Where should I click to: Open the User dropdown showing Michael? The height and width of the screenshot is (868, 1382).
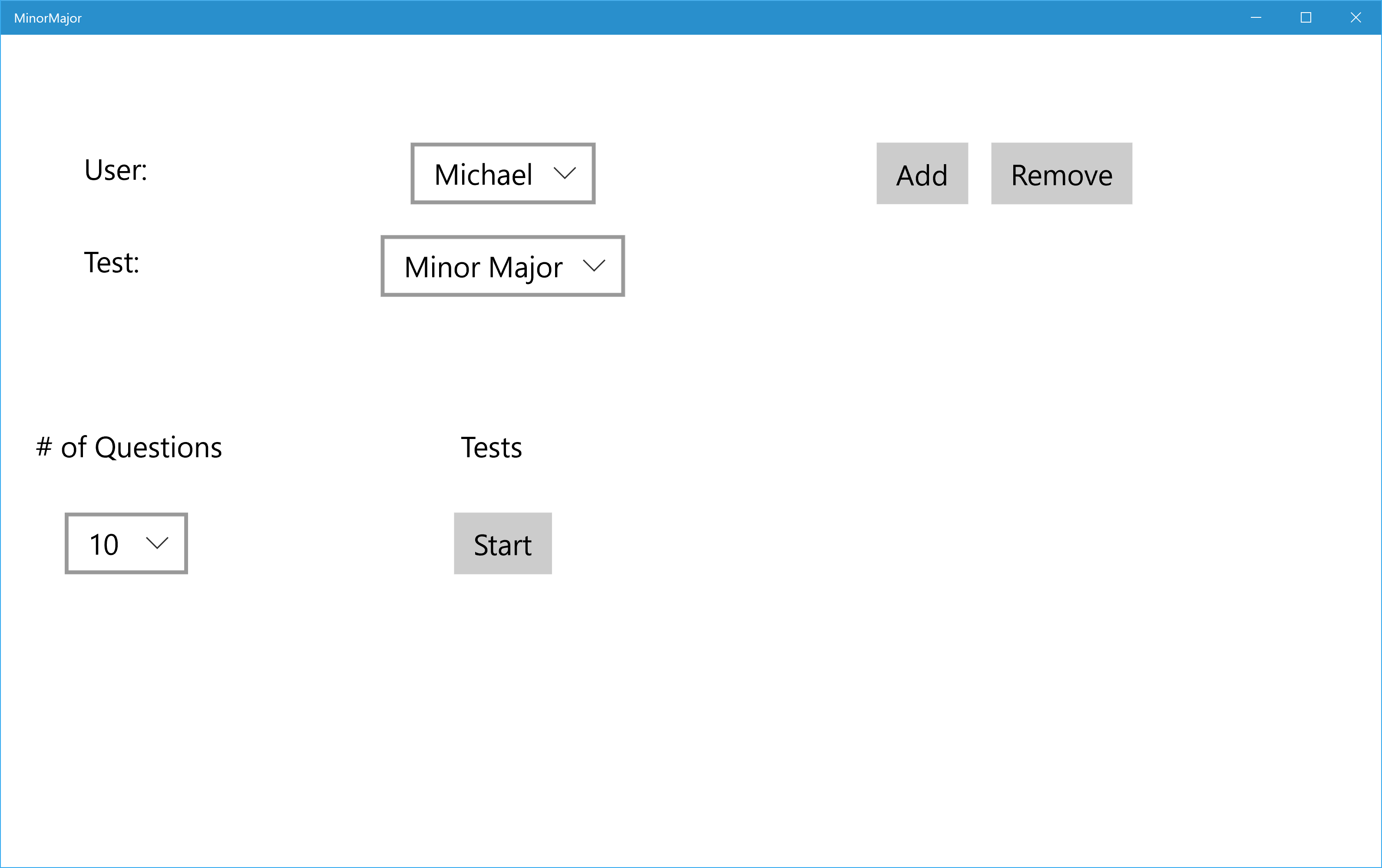(502, 173)
